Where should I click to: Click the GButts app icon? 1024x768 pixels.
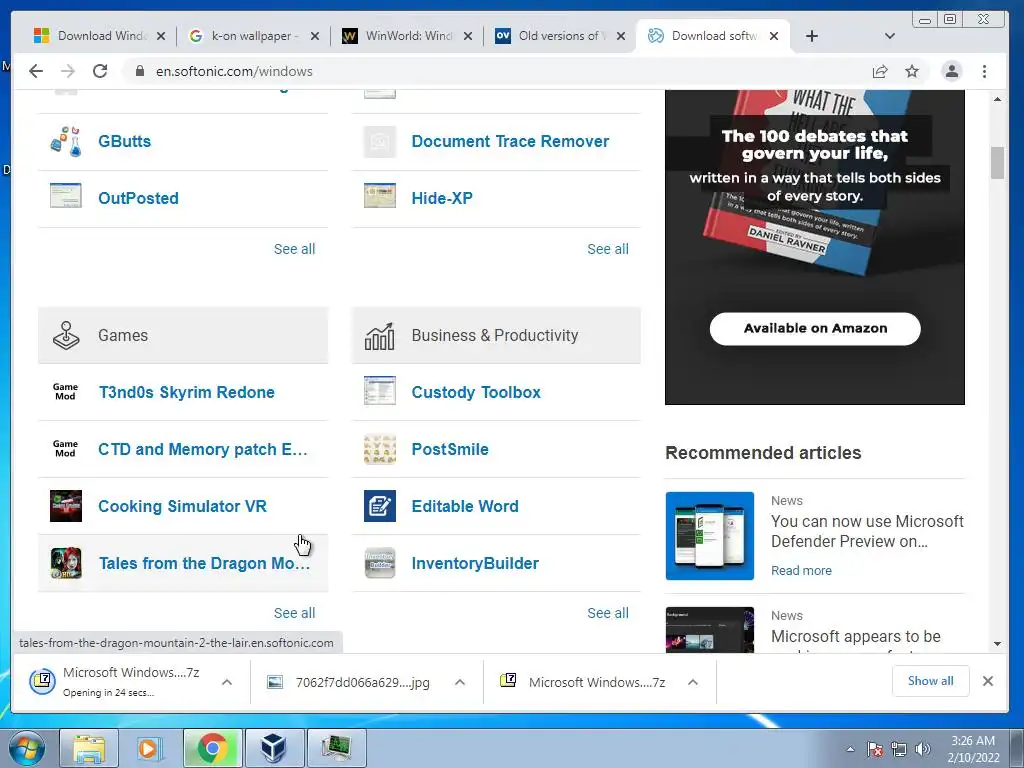(x=66, y=141)
